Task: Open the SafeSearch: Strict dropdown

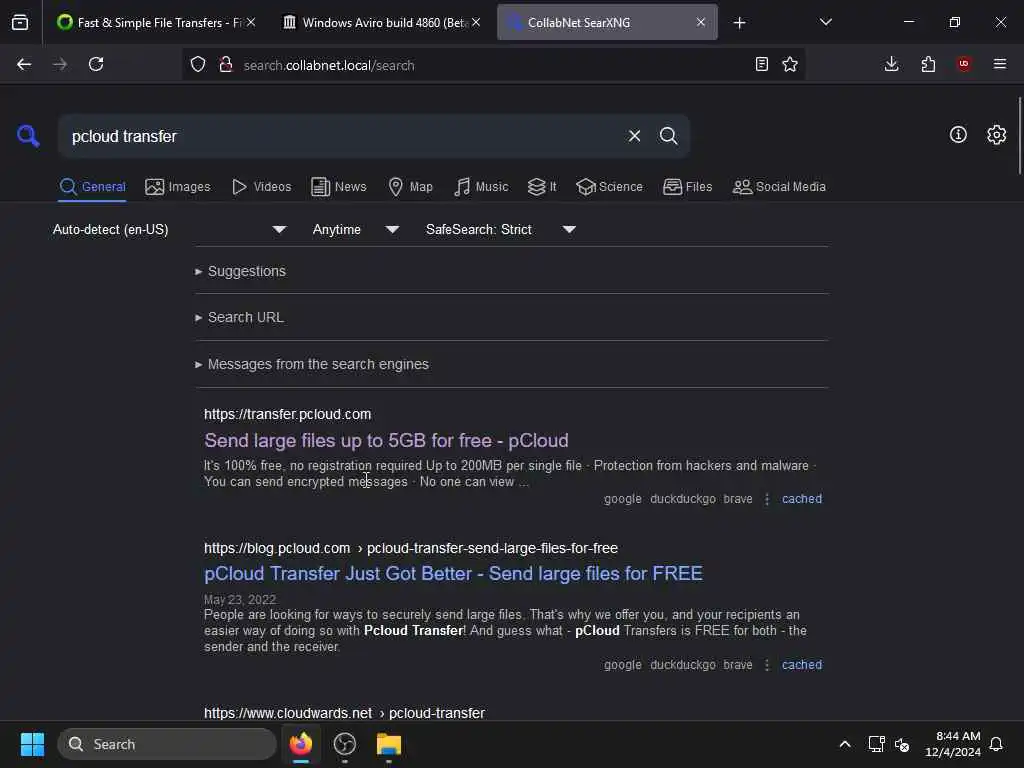Action: tap(501, 229)
